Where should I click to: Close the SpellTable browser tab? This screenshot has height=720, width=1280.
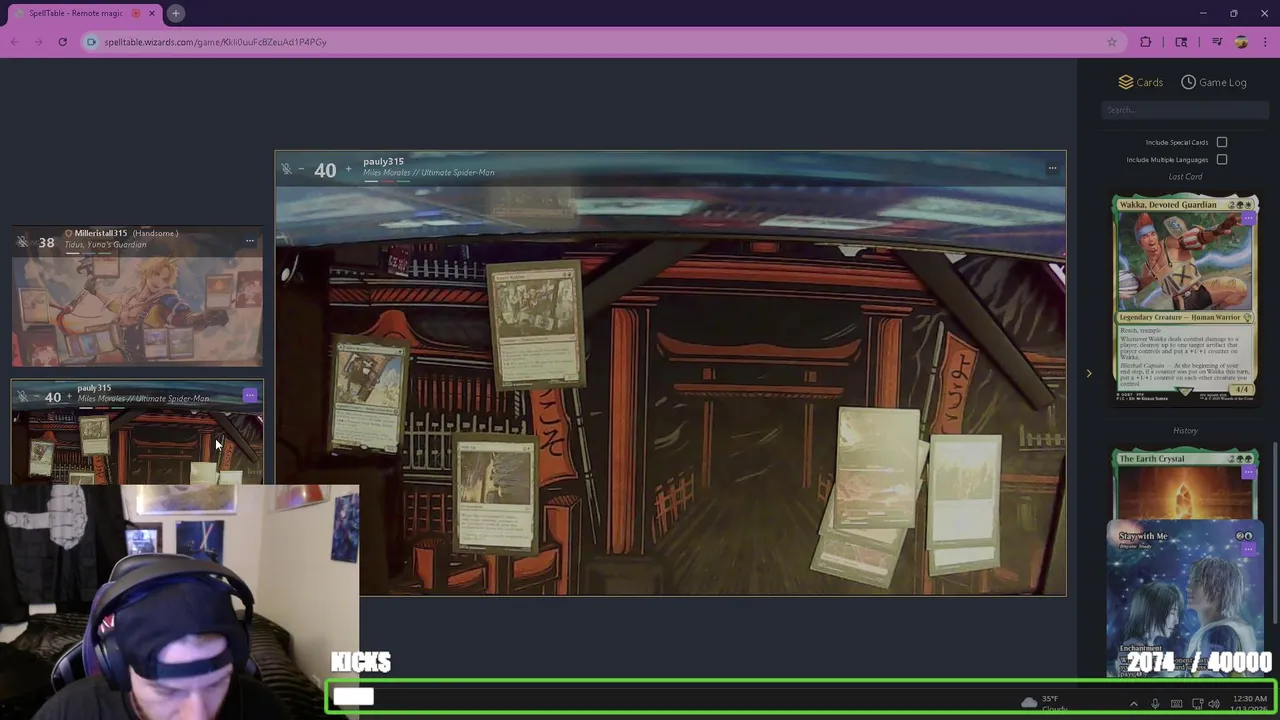152,13
